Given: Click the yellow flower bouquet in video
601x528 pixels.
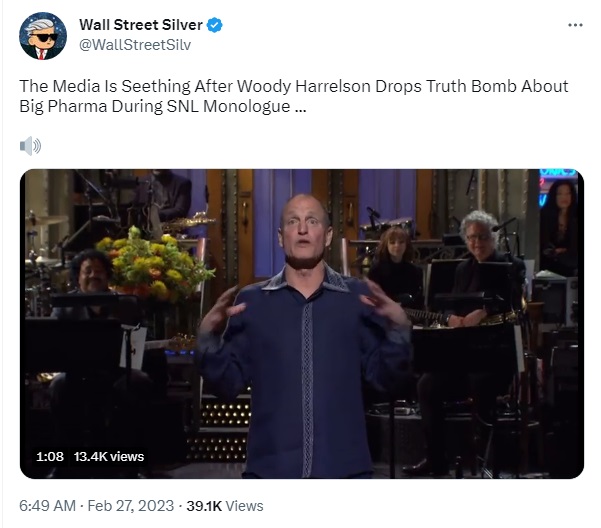Looking at the screenshot, I should tap(153, 262).
